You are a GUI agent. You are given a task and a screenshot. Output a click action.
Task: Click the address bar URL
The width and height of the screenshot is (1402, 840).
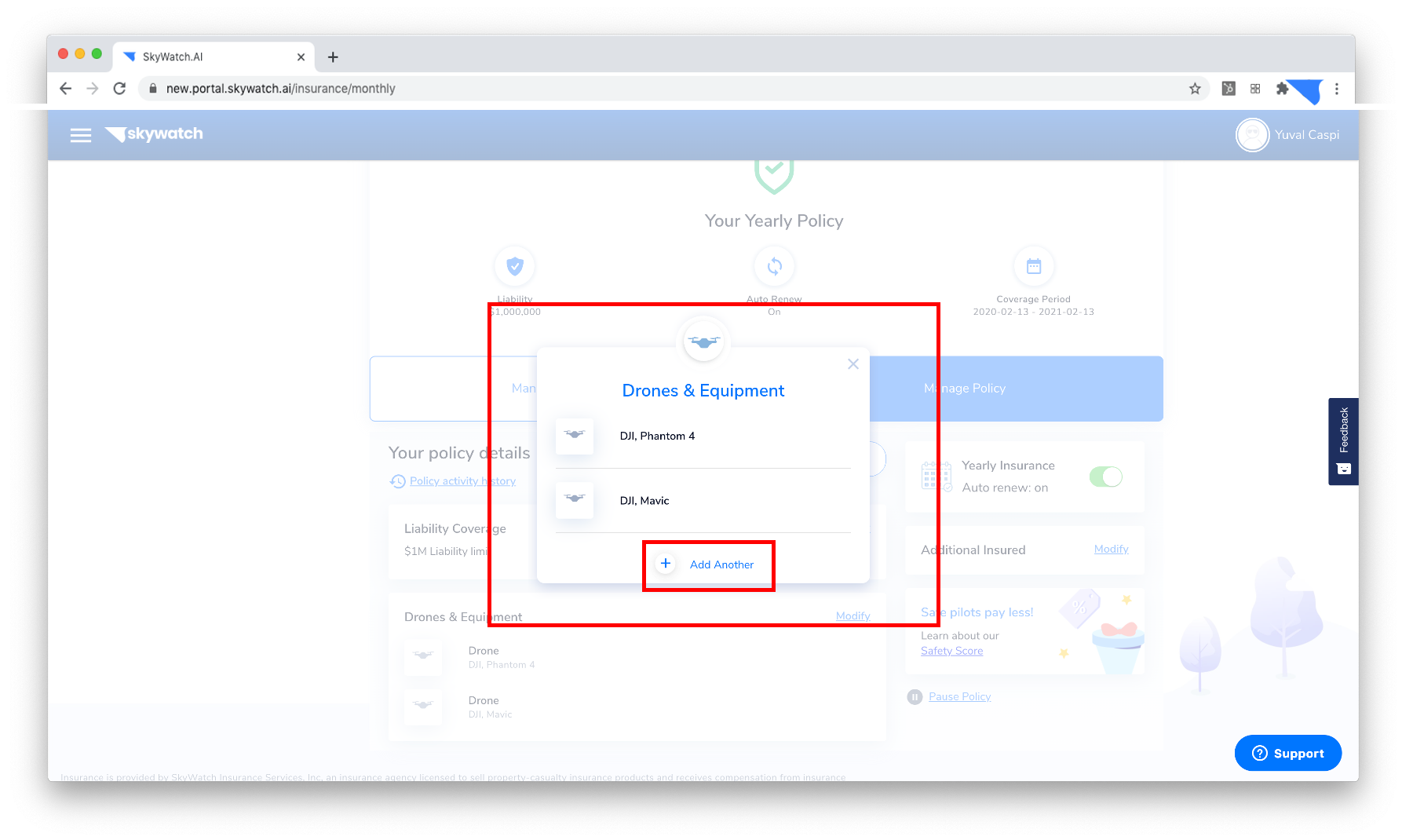(280, 89)
